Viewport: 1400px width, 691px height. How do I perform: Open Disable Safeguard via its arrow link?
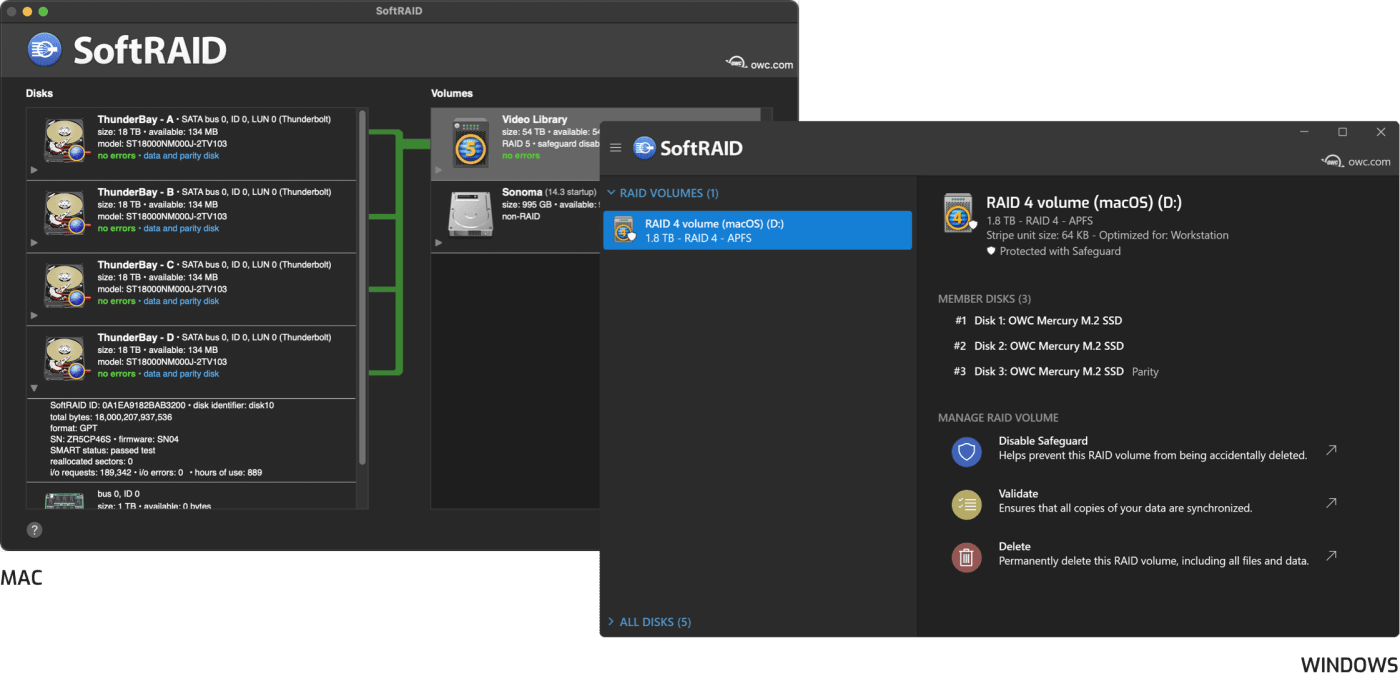click(x=1330, y=450)
